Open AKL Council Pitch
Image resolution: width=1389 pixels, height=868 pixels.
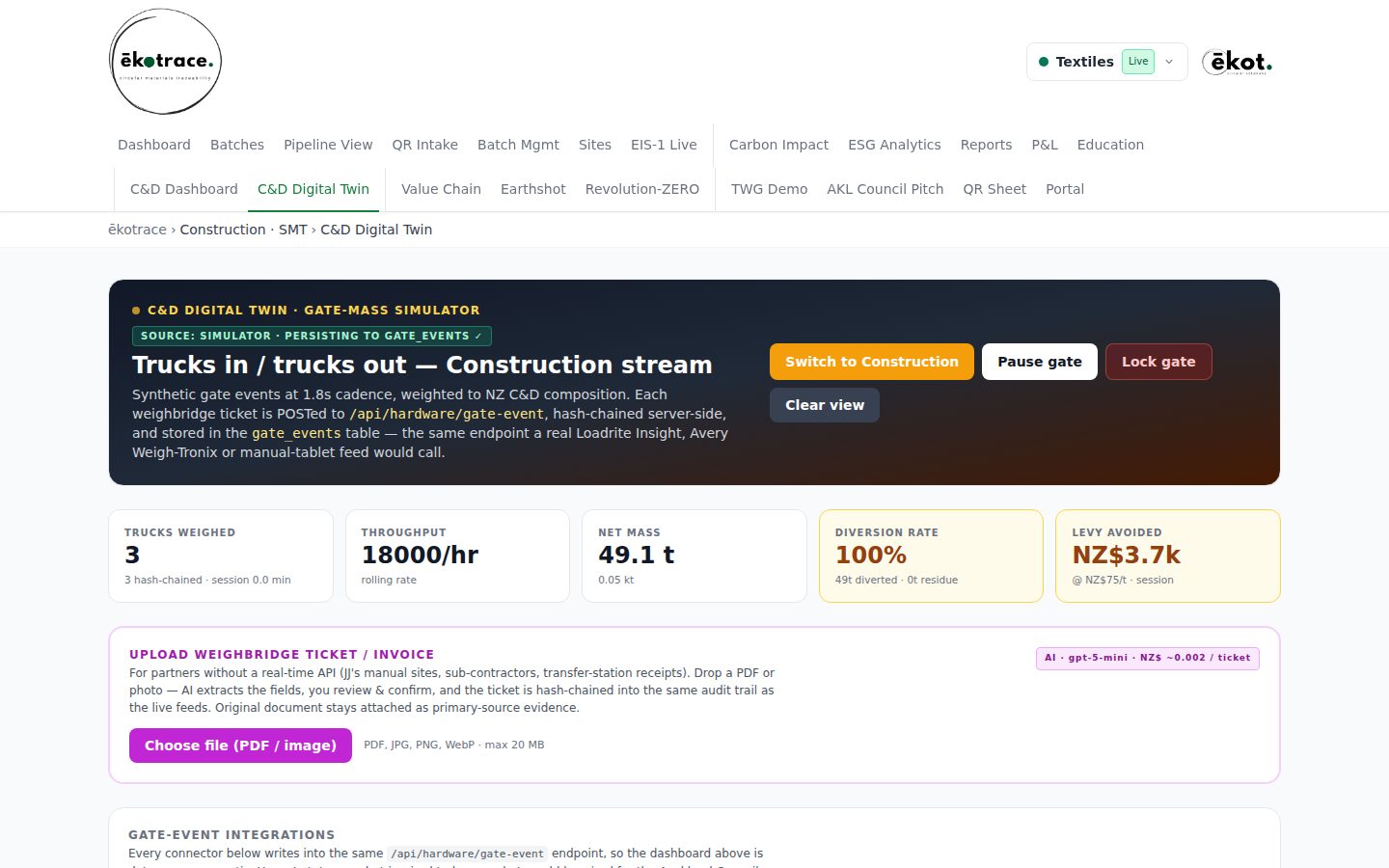click(x=885, y=189)
